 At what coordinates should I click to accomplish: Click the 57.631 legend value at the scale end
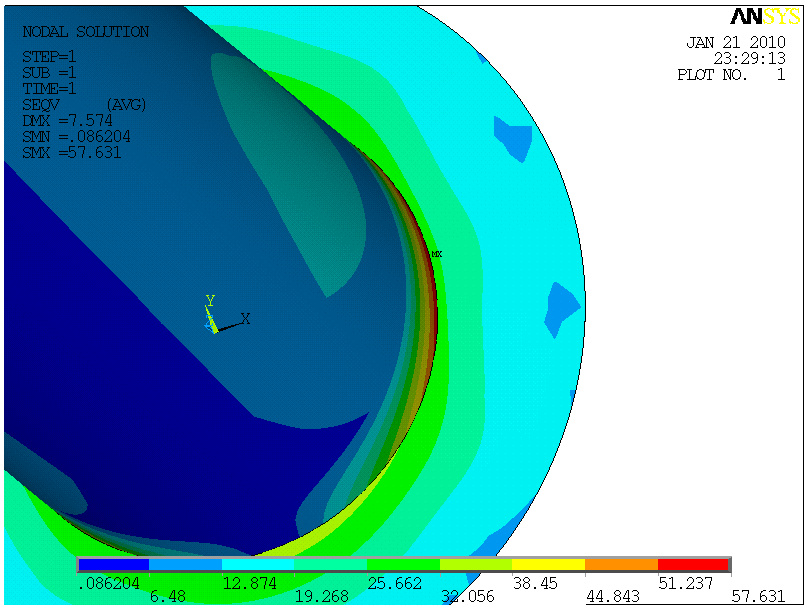(758, 597)
